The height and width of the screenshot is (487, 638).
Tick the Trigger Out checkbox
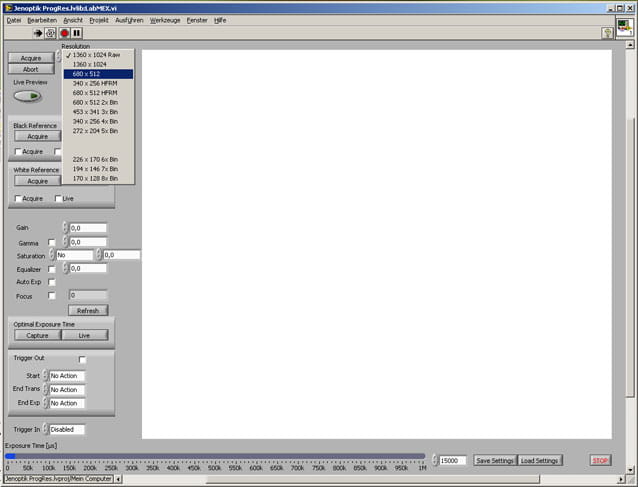click(83, 359)
